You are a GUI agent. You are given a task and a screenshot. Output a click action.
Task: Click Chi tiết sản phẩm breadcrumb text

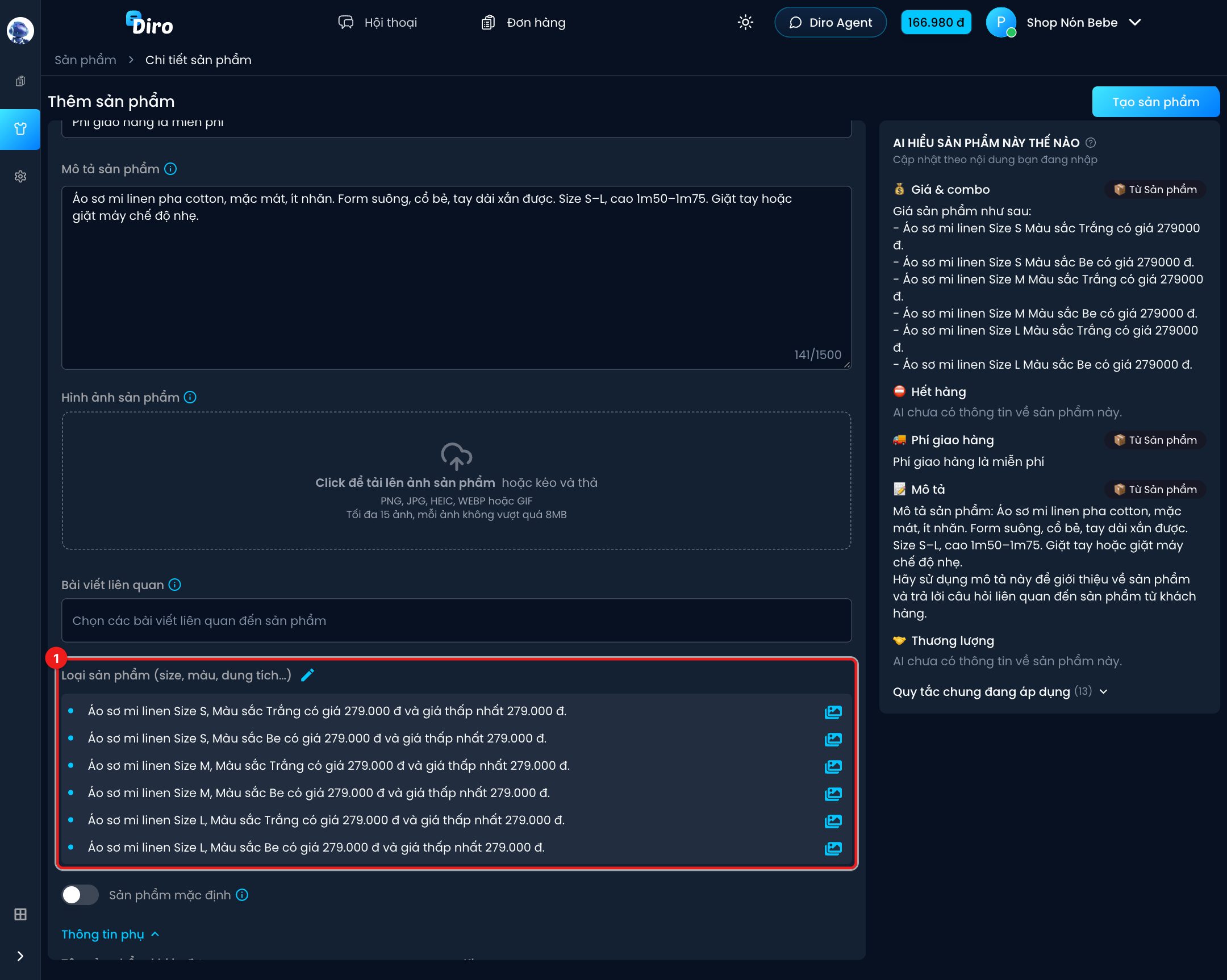tap(198, 60)
